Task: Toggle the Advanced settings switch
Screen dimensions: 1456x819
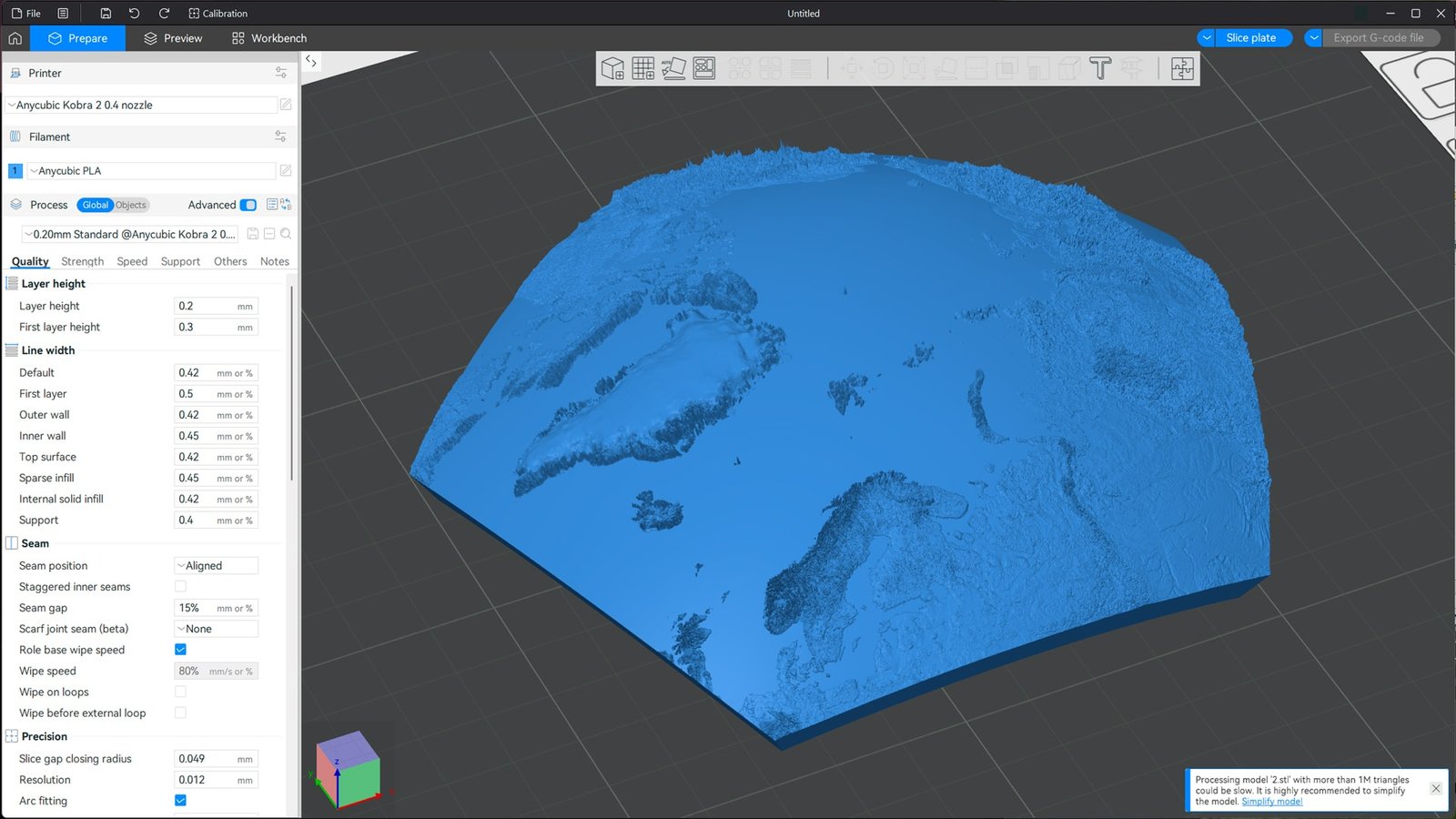Action: tap(248, 205)
